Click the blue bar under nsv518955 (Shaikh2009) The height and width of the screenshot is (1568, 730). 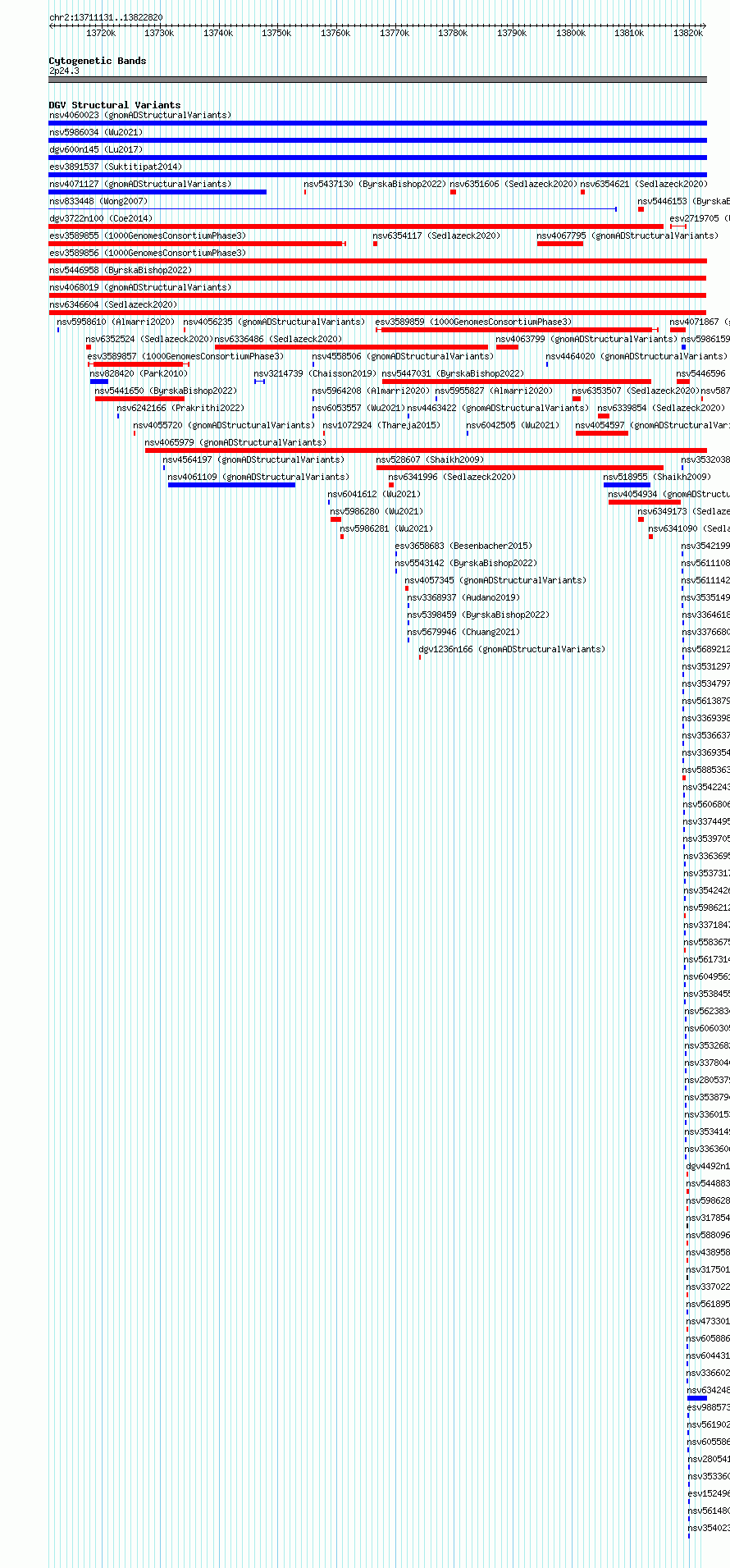627,485
